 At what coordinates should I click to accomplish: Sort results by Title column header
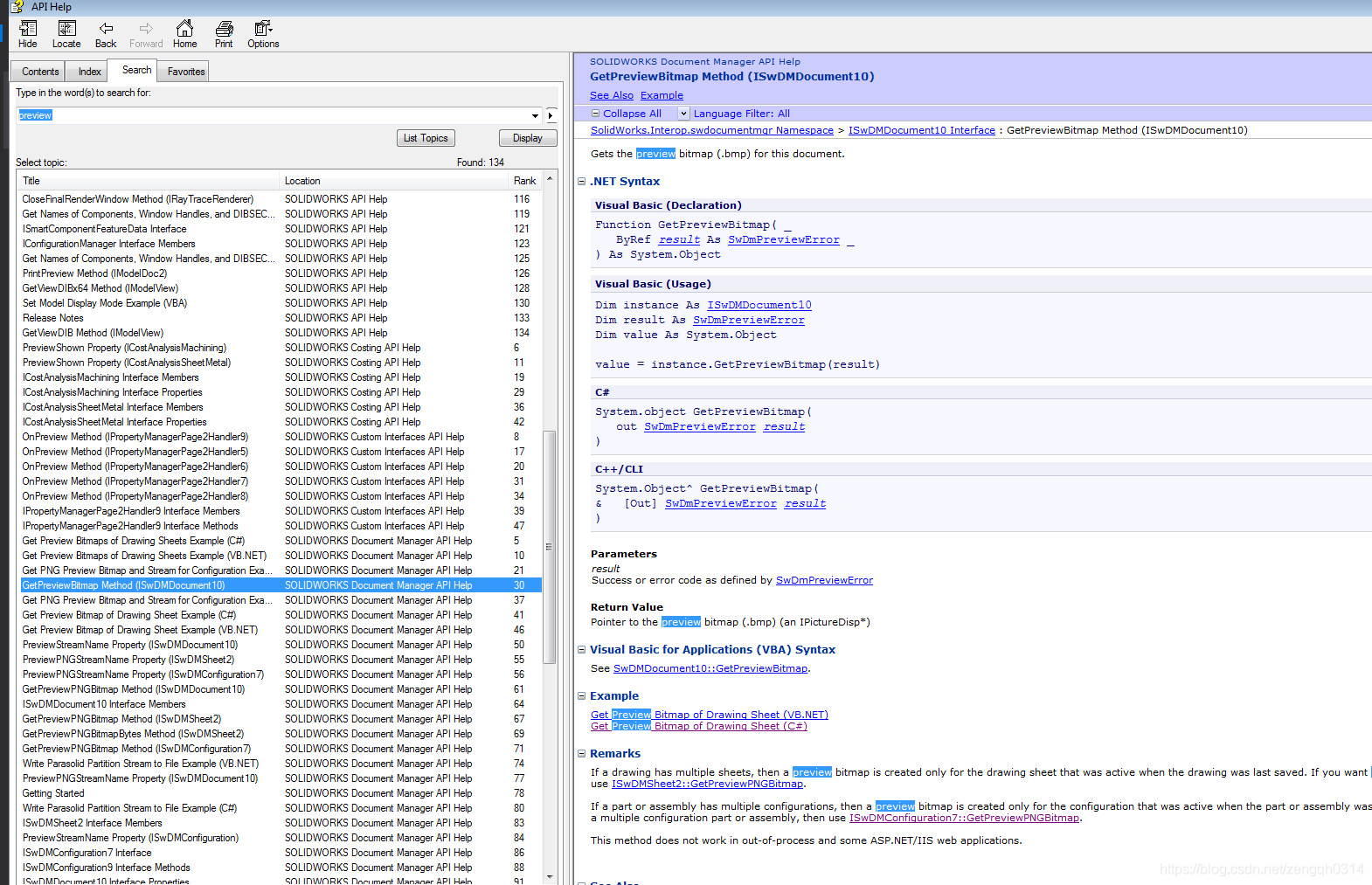tap(149, 181)
